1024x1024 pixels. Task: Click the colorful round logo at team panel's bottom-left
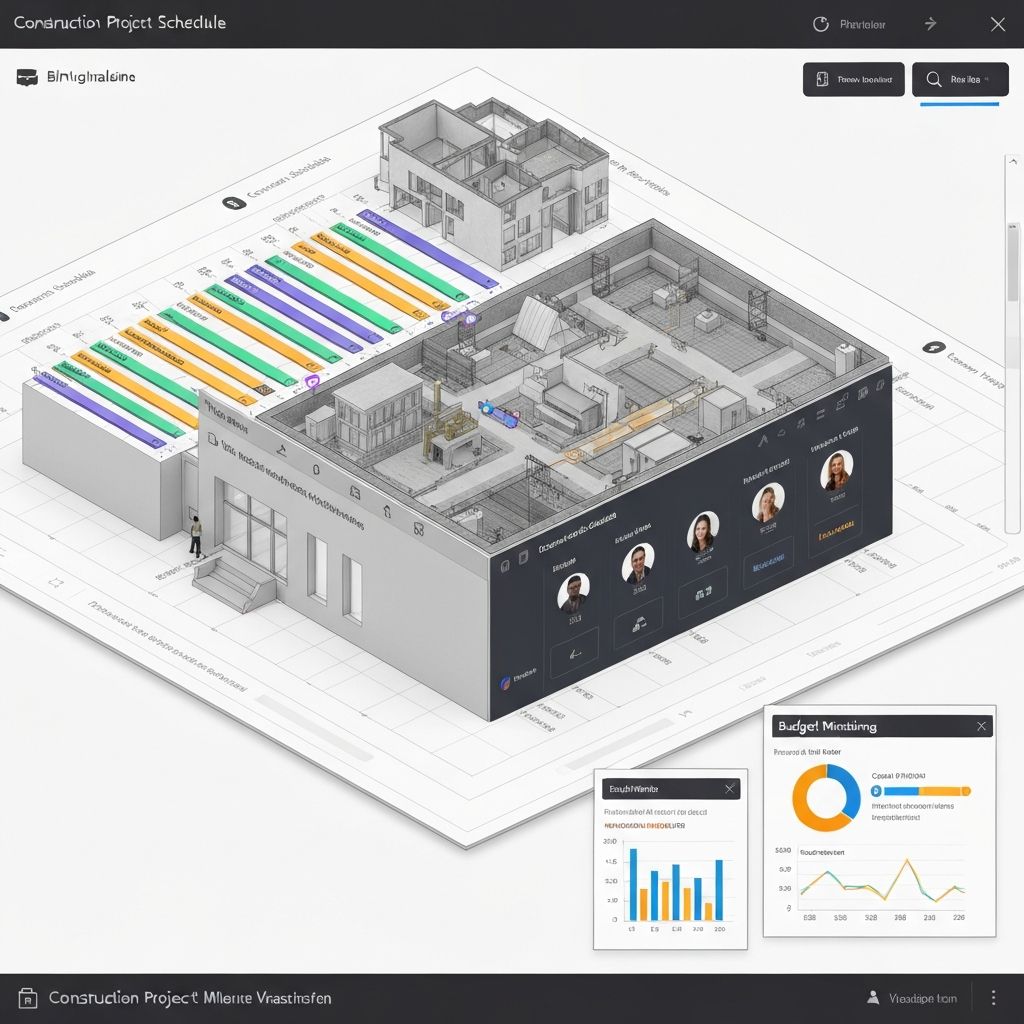(505, 683)
